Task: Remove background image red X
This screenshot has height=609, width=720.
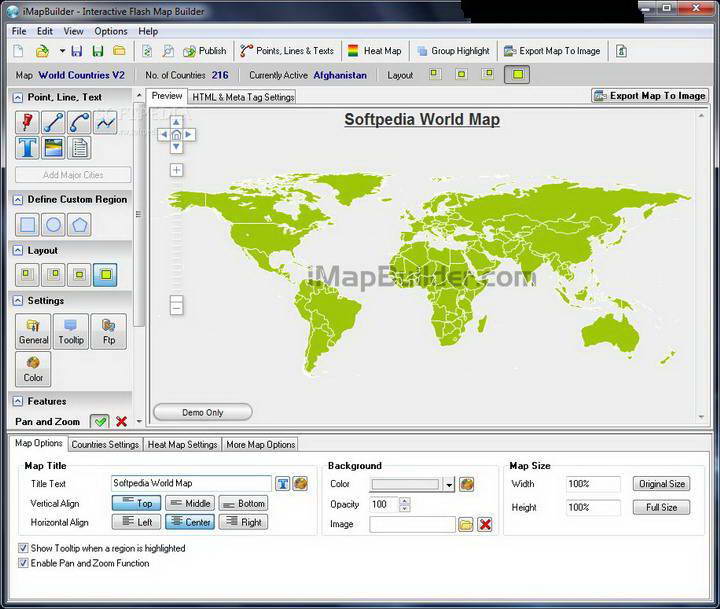Action: (485, 524)
